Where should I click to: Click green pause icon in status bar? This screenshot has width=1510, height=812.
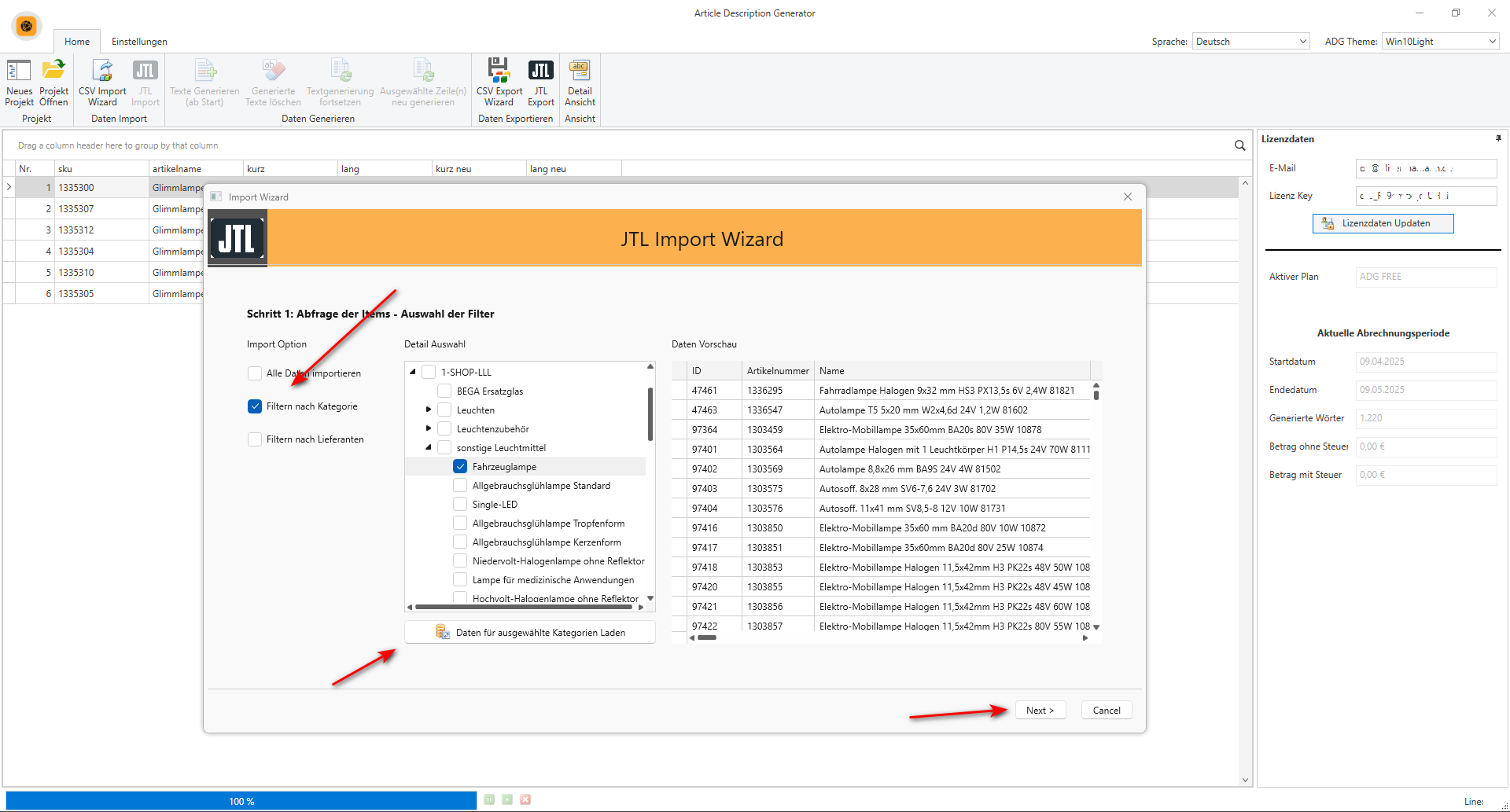point(489,799)
